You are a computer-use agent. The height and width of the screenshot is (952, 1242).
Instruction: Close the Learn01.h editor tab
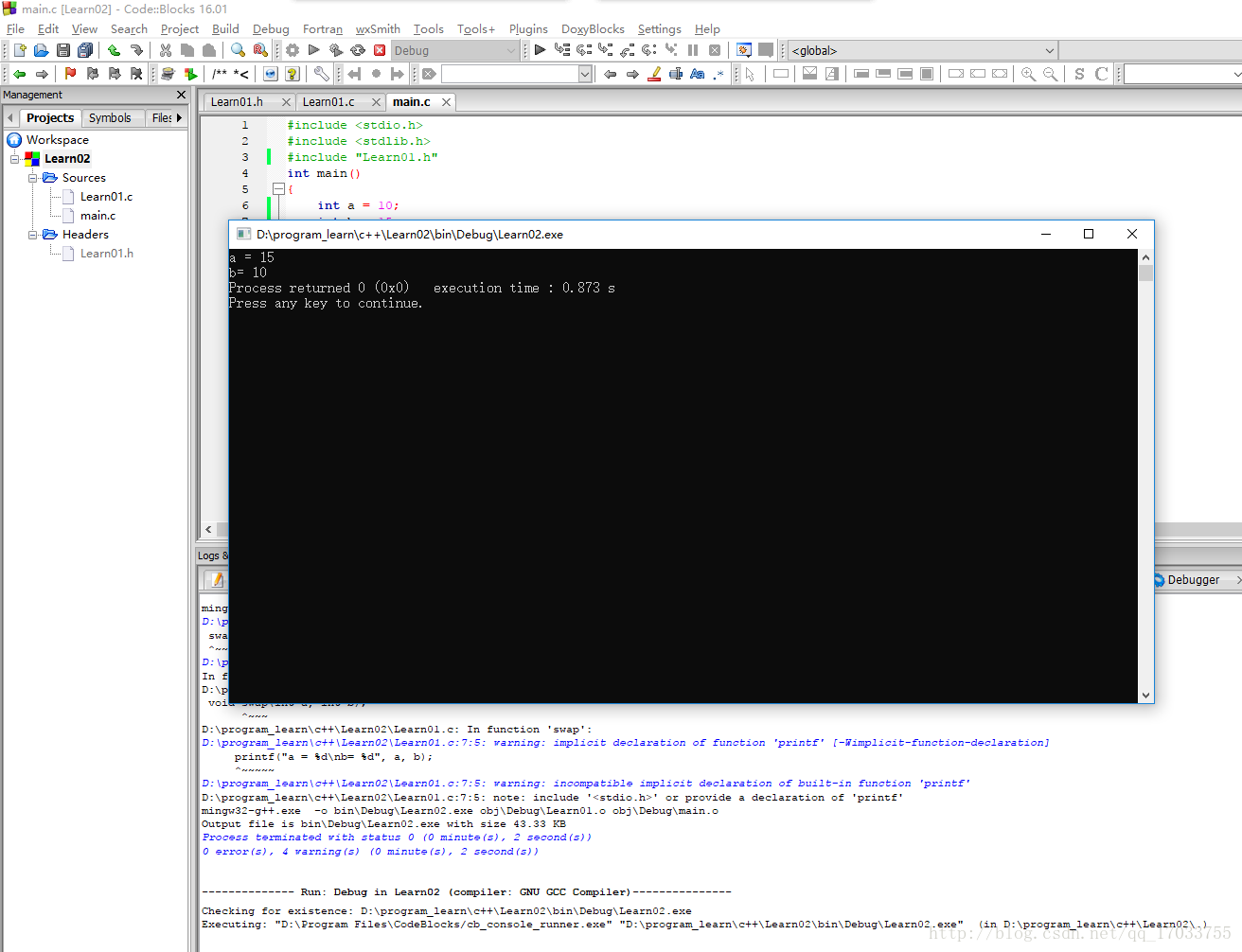286,102
